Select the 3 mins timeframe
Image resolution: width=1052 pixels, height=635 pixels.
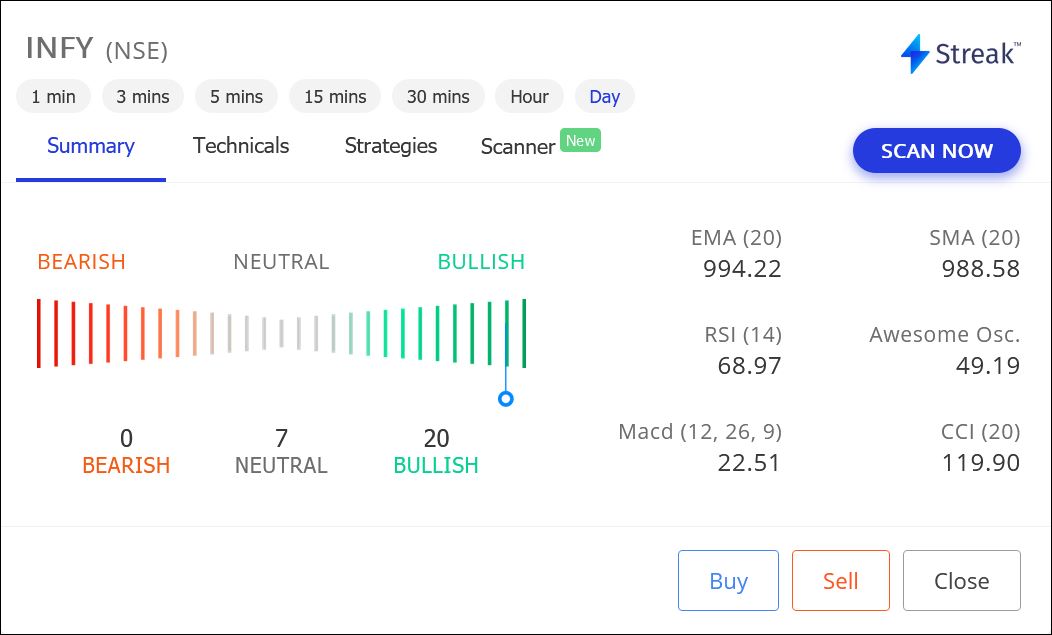click(x=143, y=97)
